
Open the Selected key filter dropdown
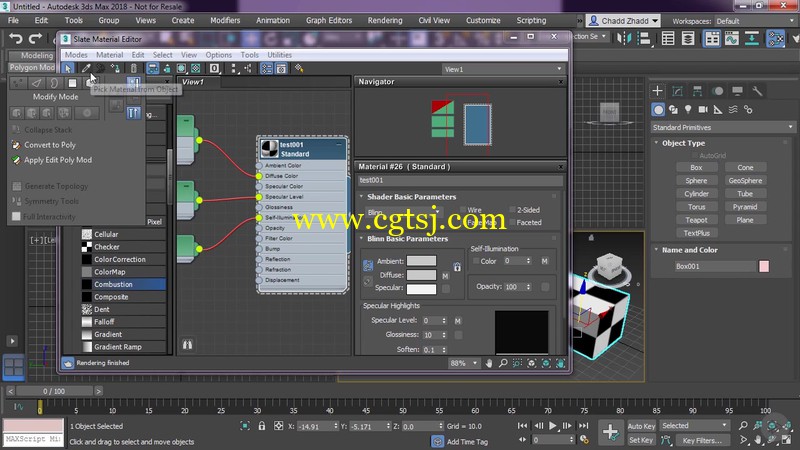point(694,426)
